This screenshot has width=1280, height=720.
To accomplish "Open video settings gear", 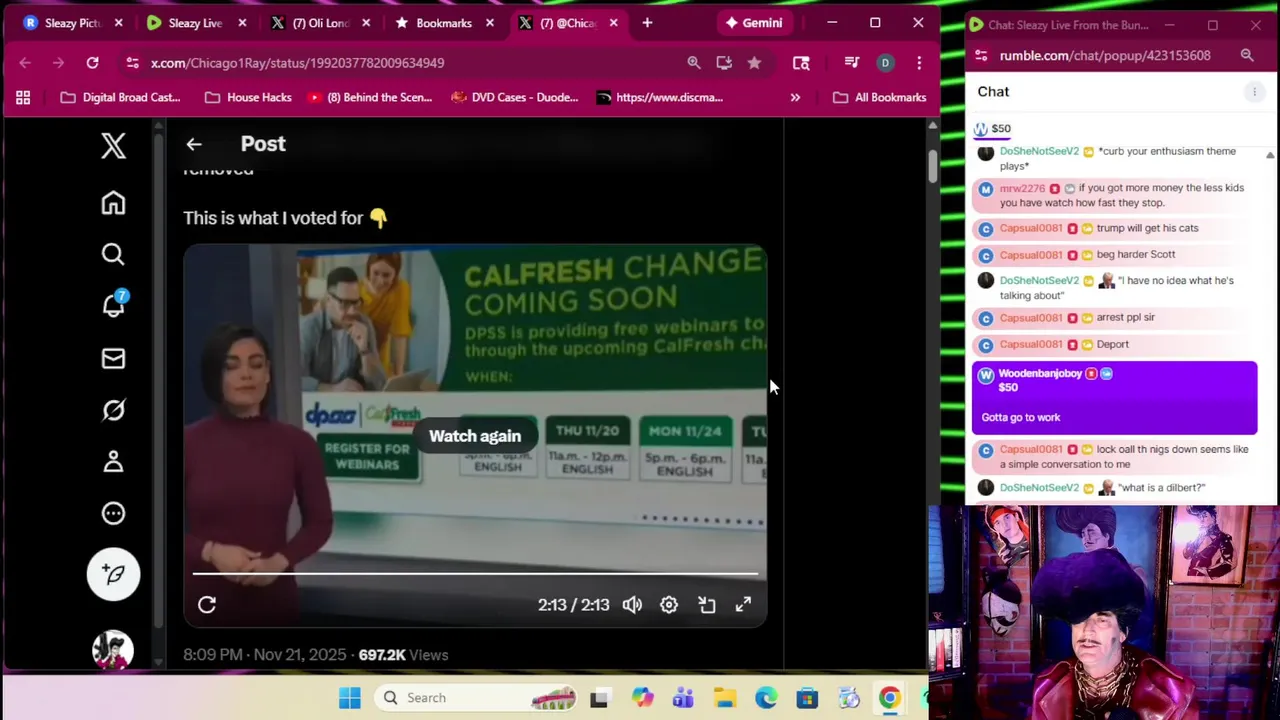I will (x=669, y=605).
